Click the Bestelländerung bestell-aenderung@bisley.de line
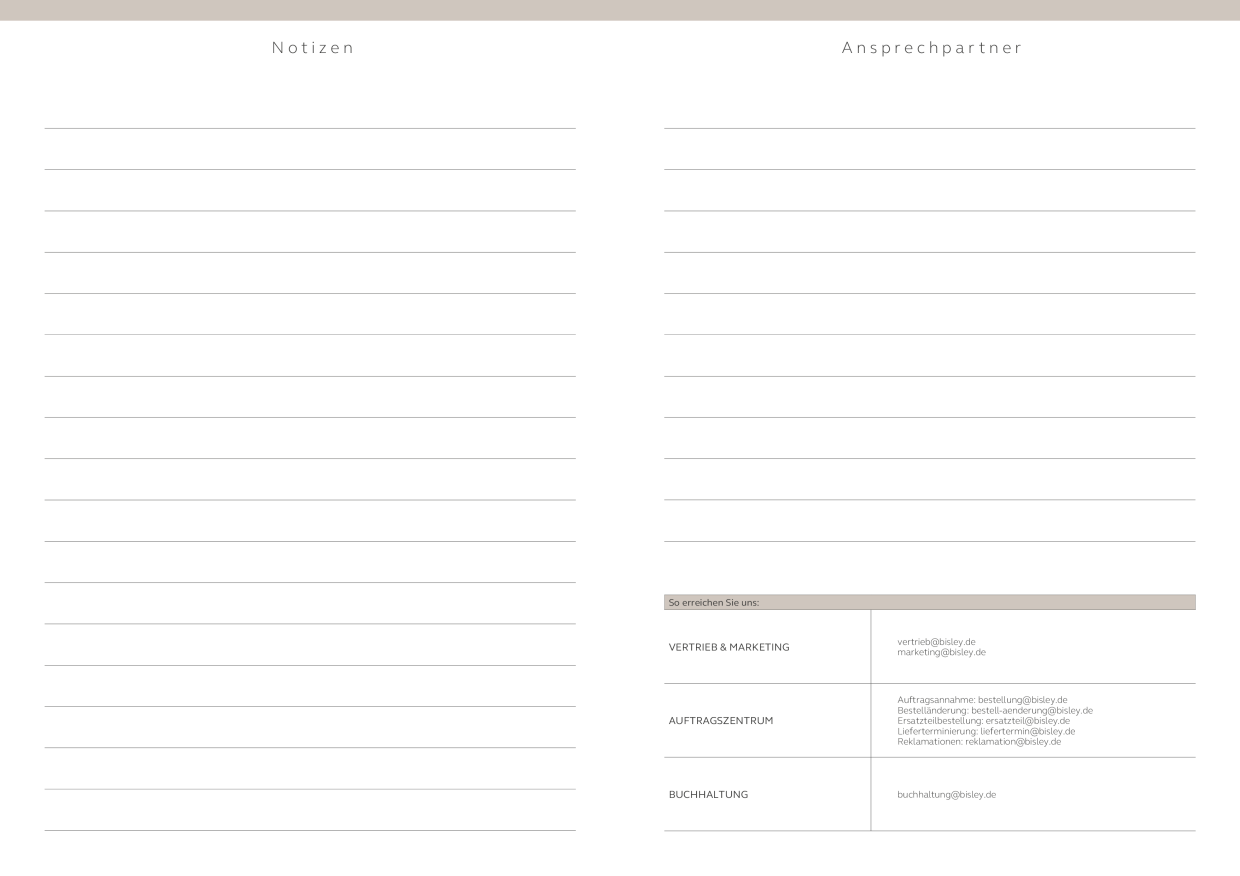1240x876 pixels. 995,710
